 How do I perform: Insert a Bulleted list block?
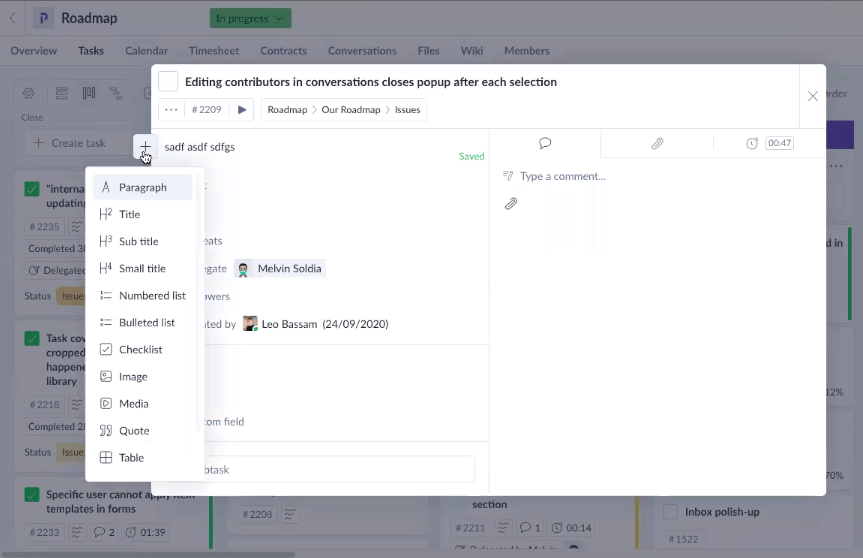(x=143, y=322)
